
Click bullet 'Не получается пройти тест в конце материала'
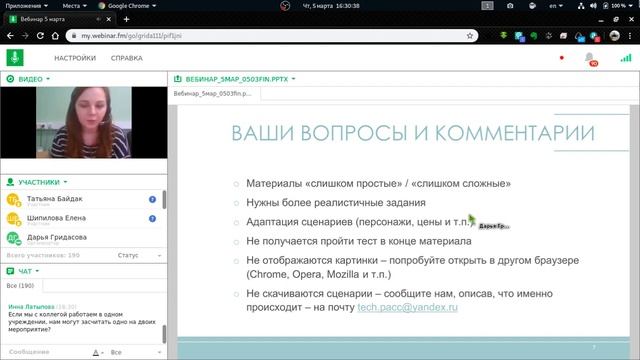(x=359, y=241)
